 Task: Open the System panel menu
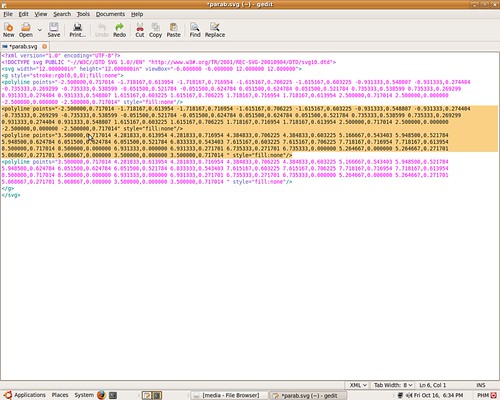pyautogui.click(x=84, y=395)
